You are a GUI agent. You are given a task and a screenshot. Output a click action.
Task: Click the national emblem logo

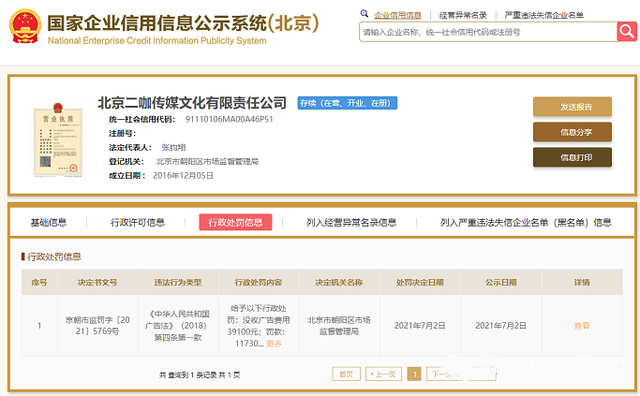(x=25, y=27)
